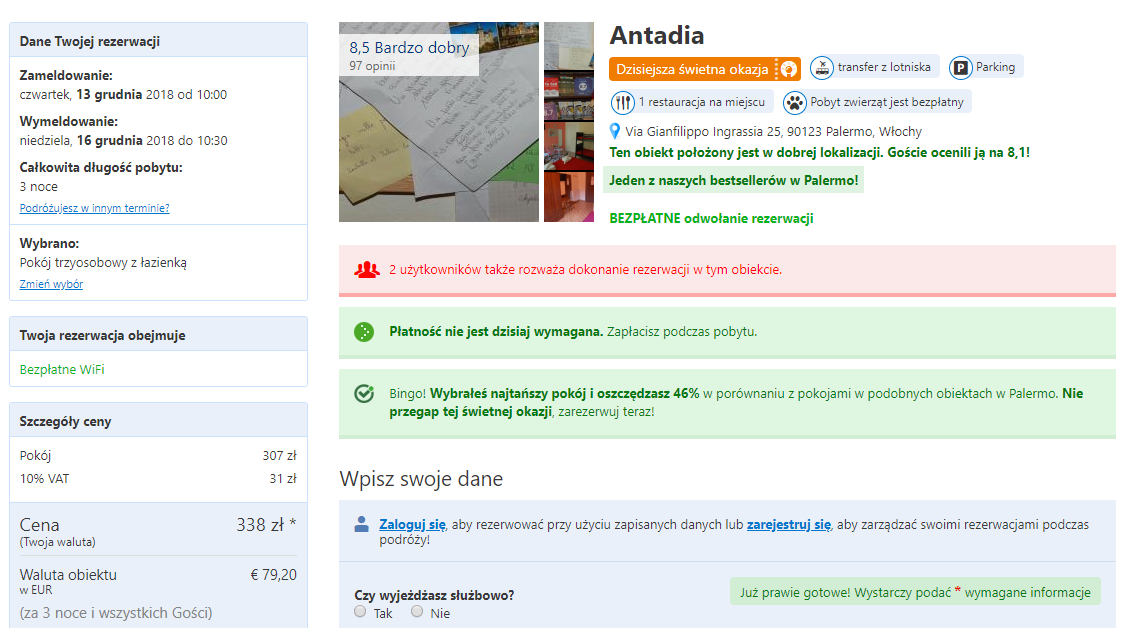Screen dimensions: 1121x628
Task: Click the Zmień wybór link
Action: pyautogui.click(x=51, y=284)
